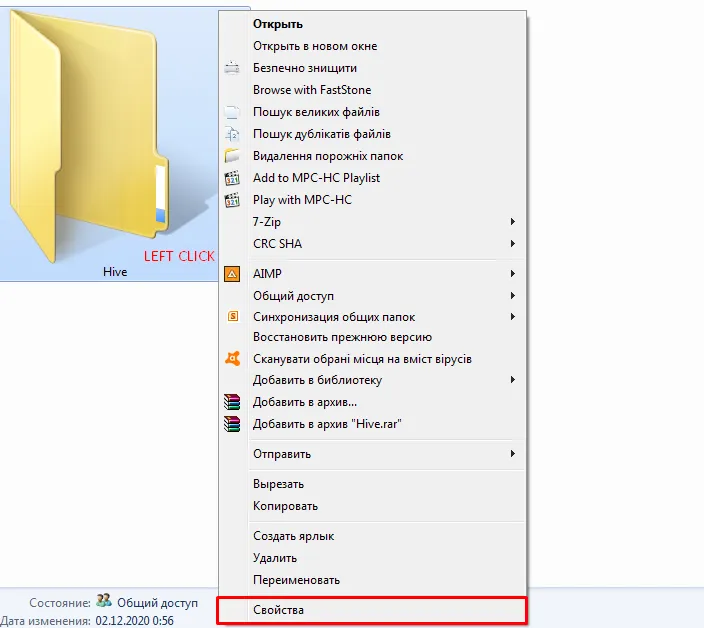The width and height of the screenshot is (704, 628).
Task: Choose Восстановить прежнюю версию
Action: [x=372, y=337]
